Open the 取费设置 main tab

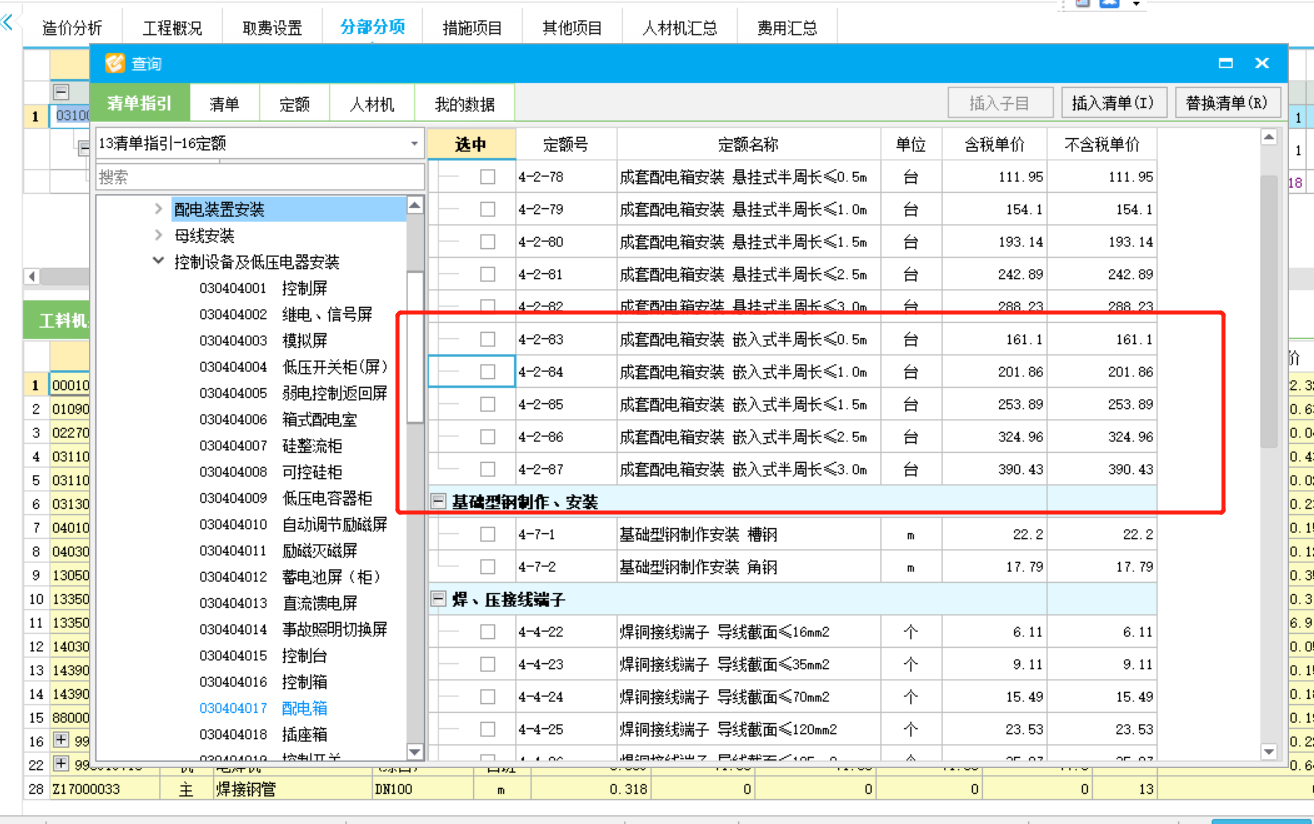[x=272, y=28]
